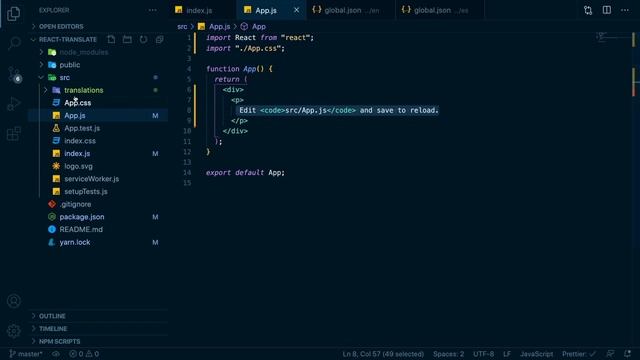Change end of line sequence LF

pos(507,354)
